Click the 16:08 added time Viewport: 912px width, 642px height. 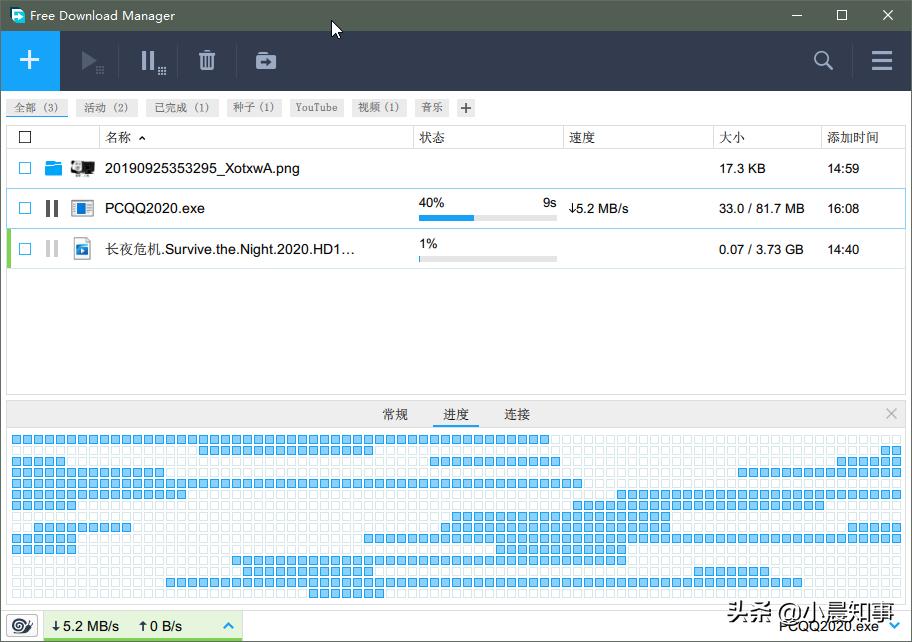(843, 209)
